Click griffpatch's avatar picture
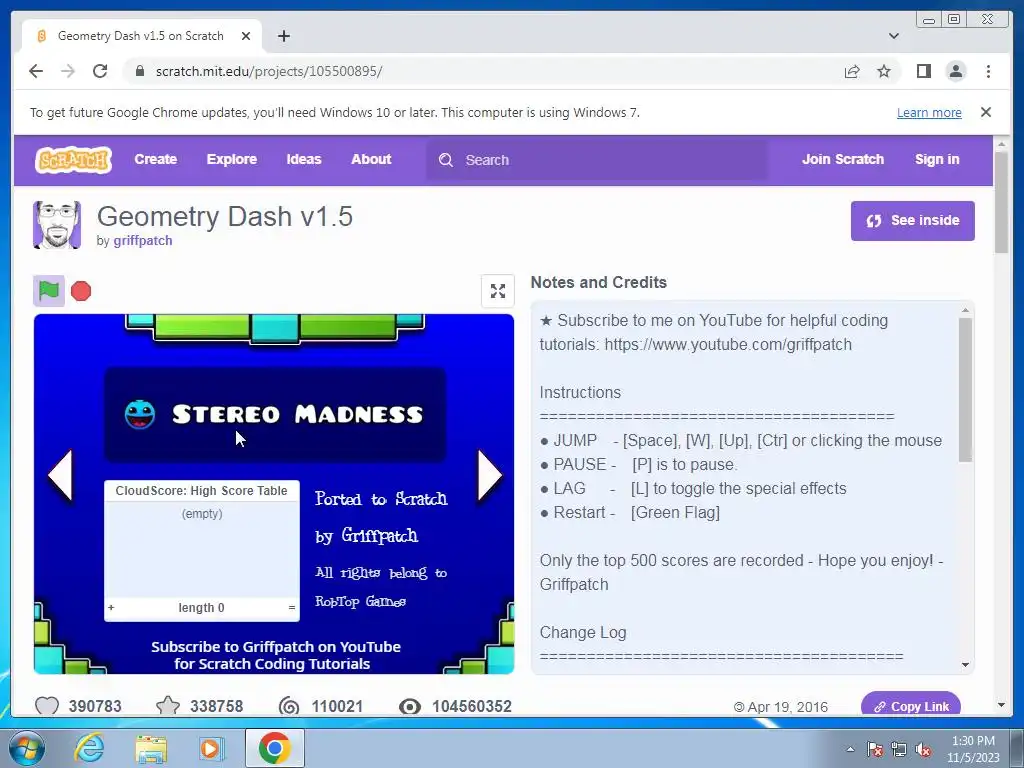 pyautogui.click(x=57, y=225)
